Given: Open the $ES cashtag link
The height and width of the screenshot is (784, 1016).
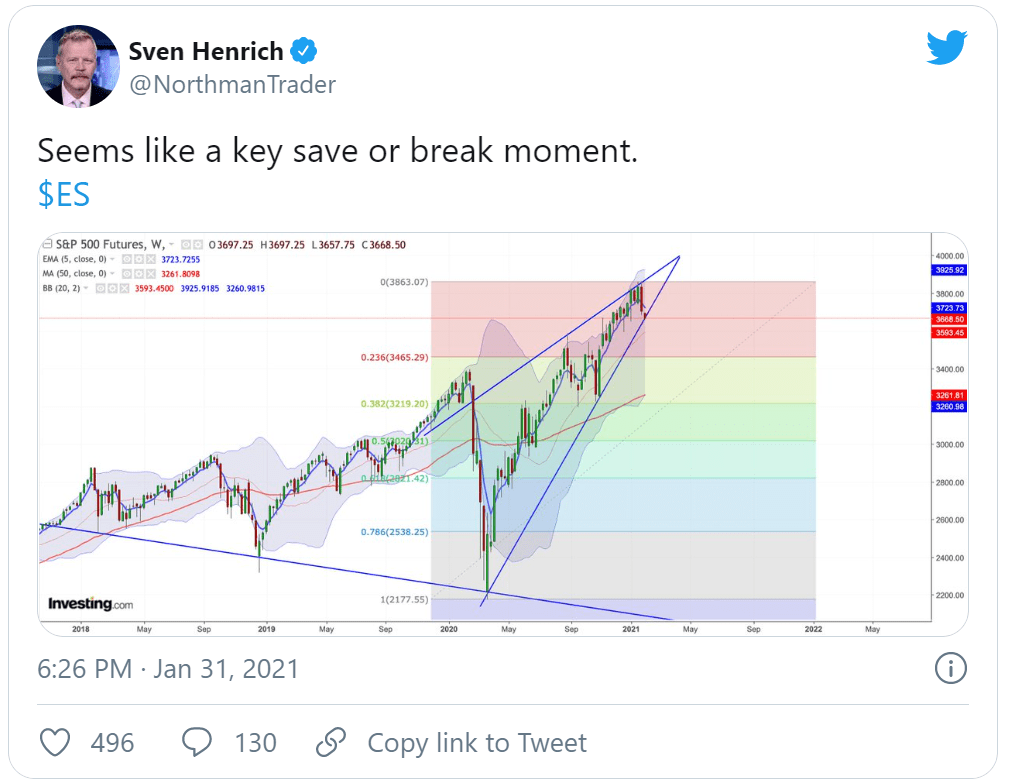Looking at the screenshot, I should point(64,194).
